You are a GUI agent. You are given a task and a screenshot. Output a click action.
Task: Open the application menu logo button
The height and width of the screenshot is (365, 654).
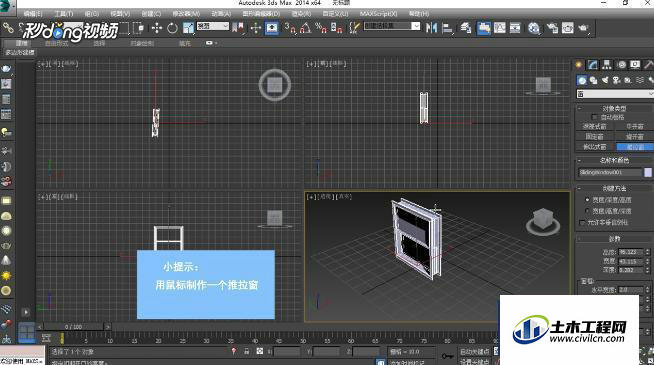click(8, 8)
